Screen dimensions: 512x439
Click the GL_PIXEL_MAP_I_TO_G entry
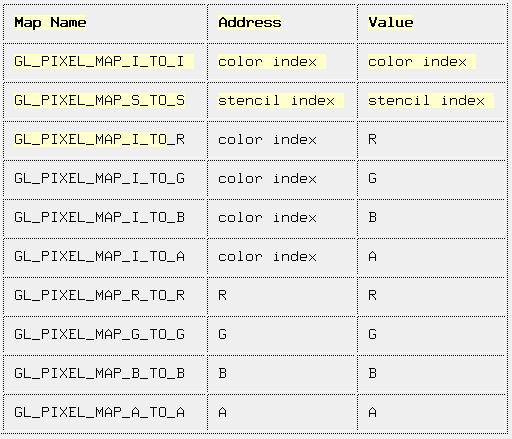99,179
